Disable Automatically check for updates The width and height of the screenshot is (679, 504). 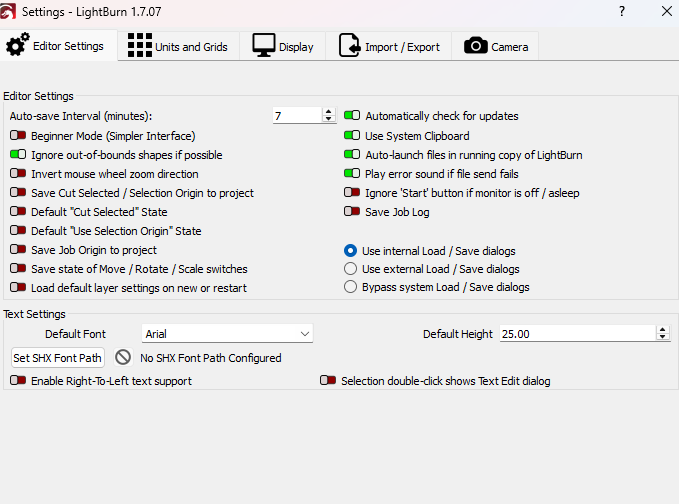(x=352, y=116)
